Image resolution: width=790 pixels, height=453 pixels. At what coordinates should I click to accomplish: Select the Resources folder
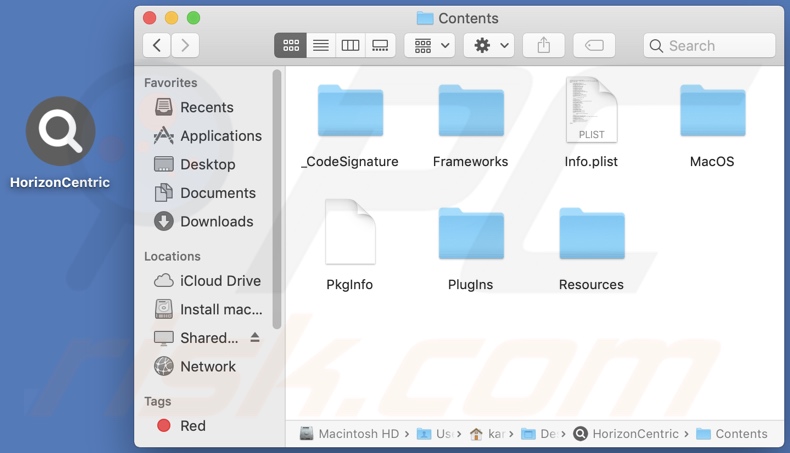tap(591, 249)
